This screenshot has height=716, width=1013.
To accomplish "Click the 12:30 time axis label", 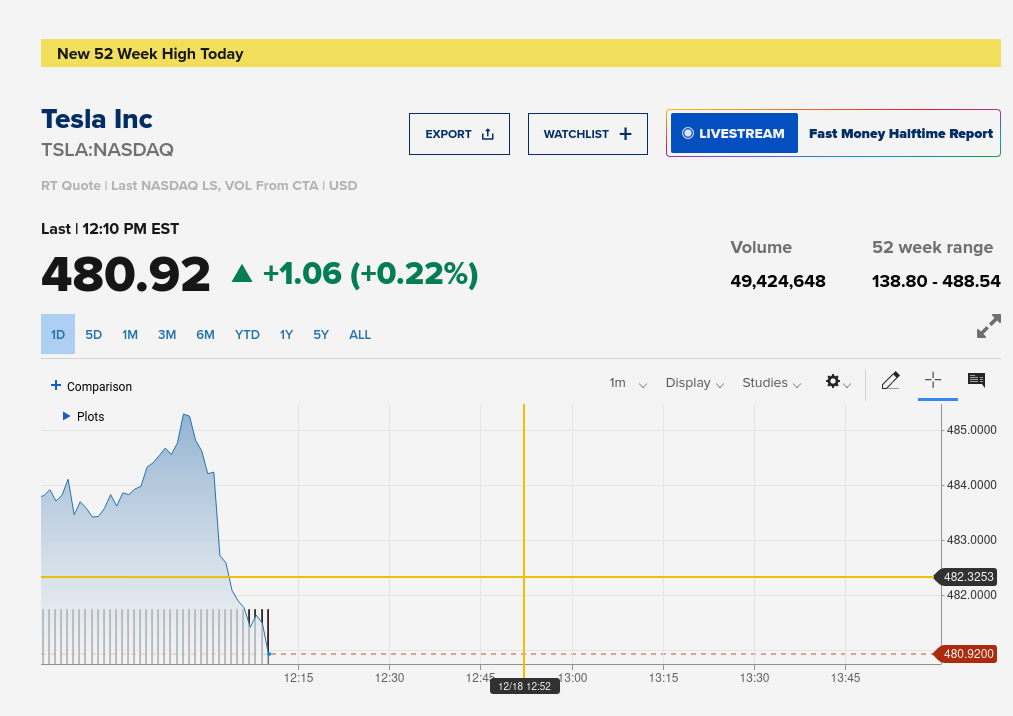I will [x=390, y=678].
